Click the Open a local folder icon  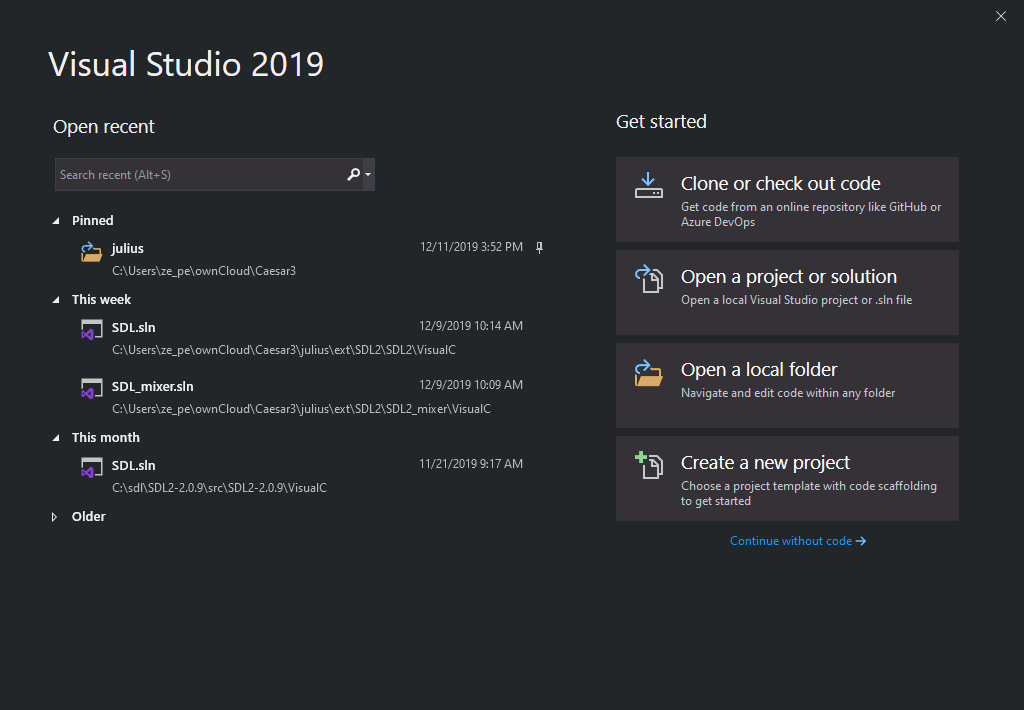click(x=648, y=373)
